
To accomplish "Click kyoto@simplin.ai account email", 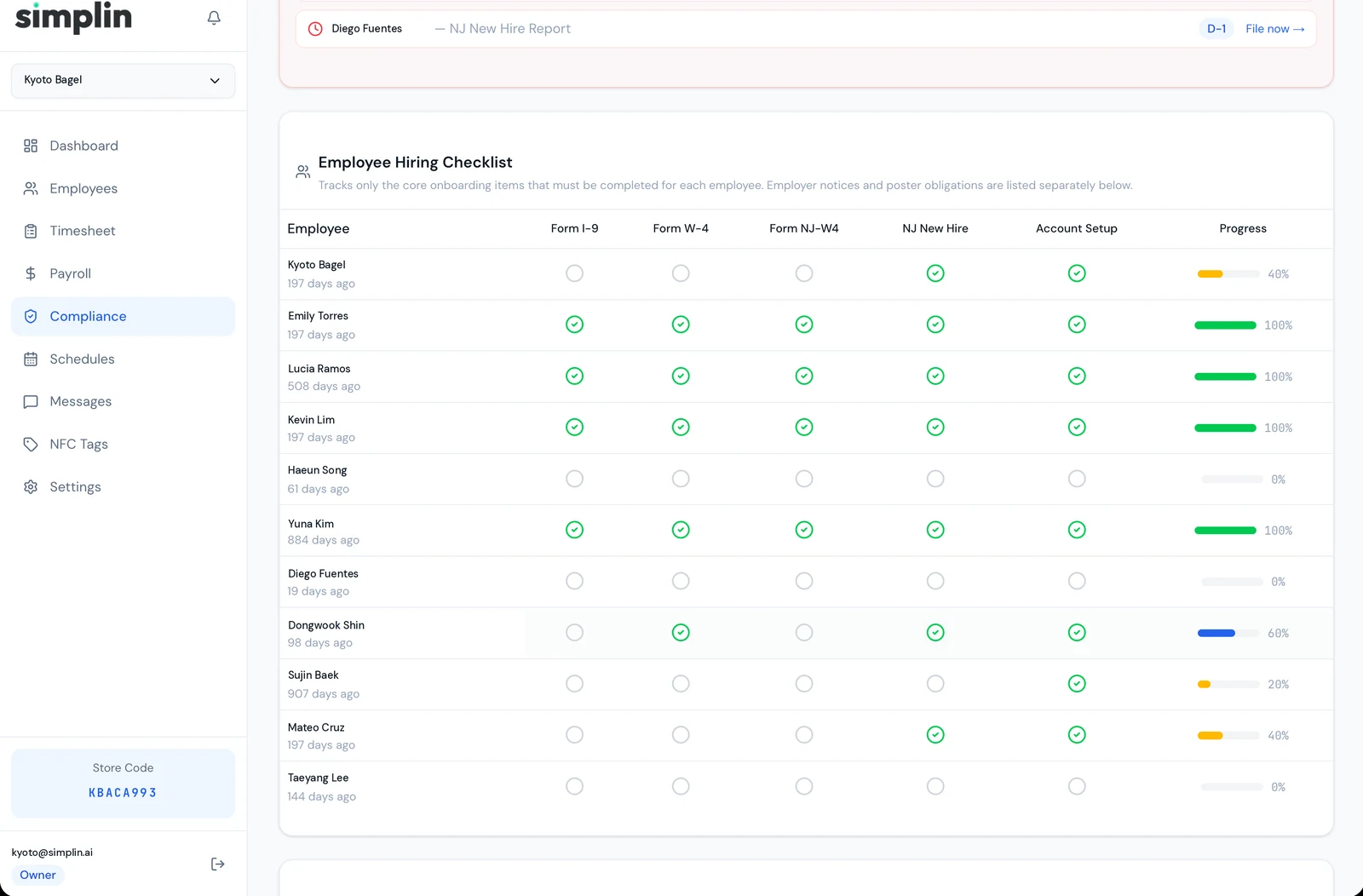I will (x=52, y=853).
